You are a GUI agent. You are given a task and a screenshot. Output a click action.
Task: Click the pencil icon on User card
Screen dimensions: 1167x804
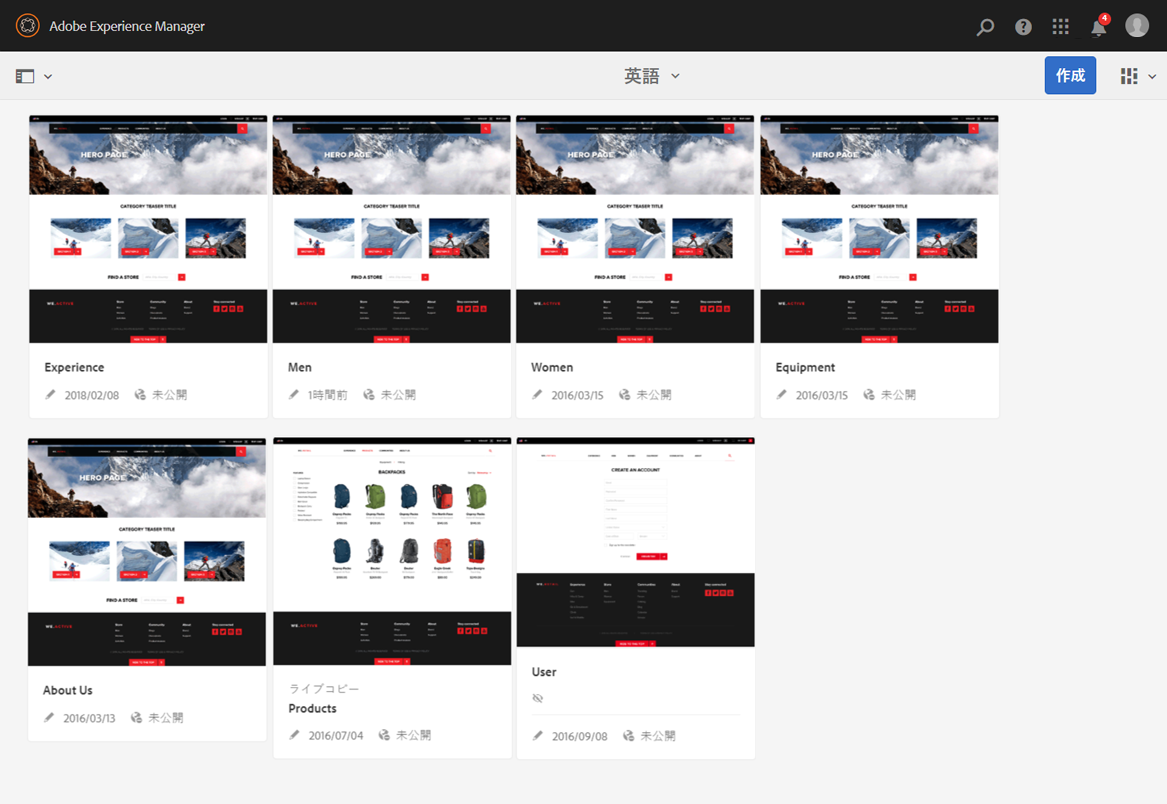tap(537, 736)
